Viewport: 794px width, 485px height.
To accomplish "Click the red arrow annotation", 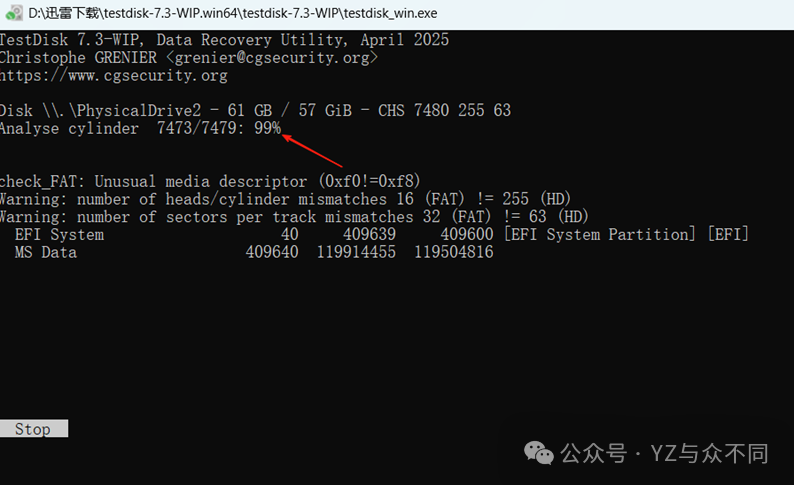I will (314, 150).
